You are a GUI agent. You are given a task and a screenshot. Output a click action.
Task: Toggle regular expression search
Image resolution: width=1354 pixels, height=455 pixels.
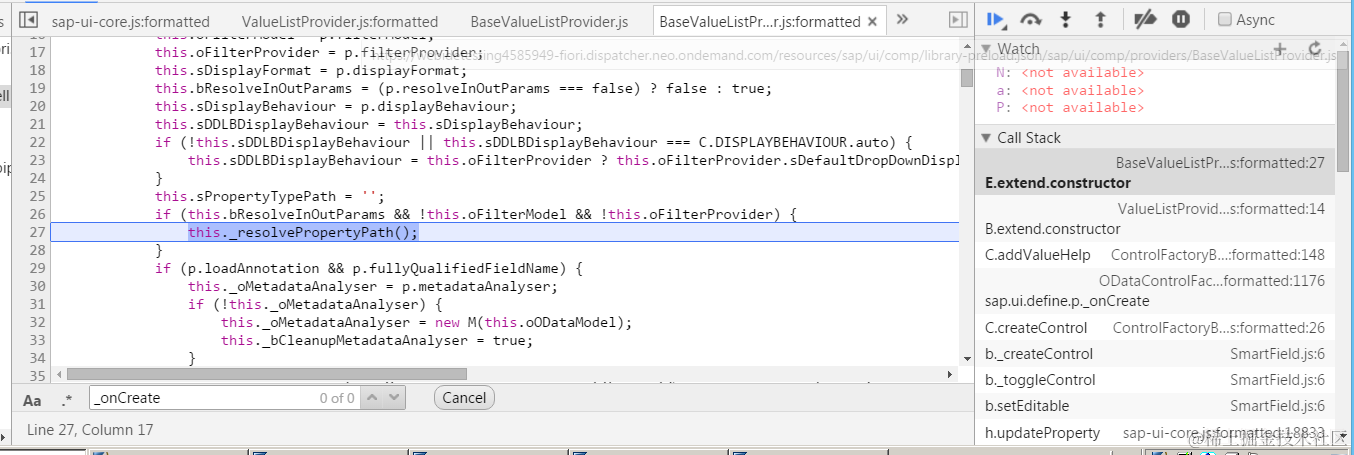tap(67, 399)
